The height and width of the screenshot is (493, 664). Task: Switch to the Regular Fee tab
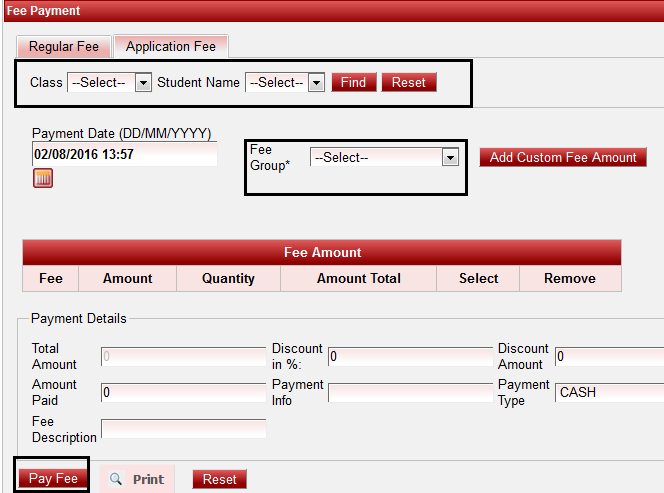tap(63, 47)
